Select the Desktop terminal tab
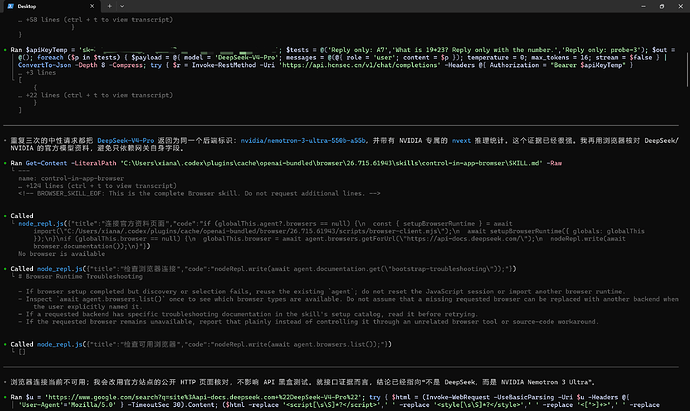Viewport: 690px width, 411px height. pyautogui.click(x=51, y=6)
